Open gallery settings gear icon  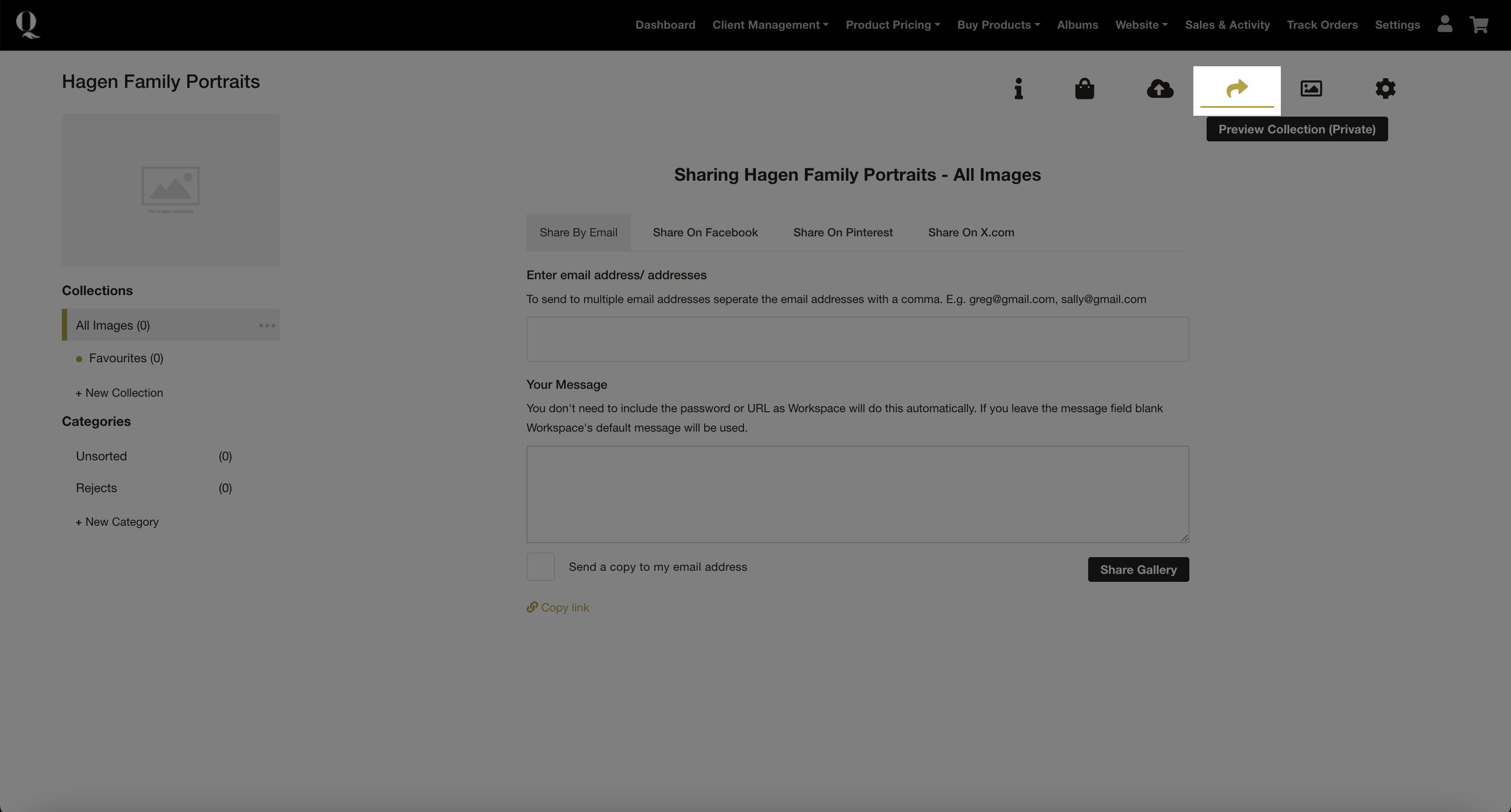pos(1385,89)
